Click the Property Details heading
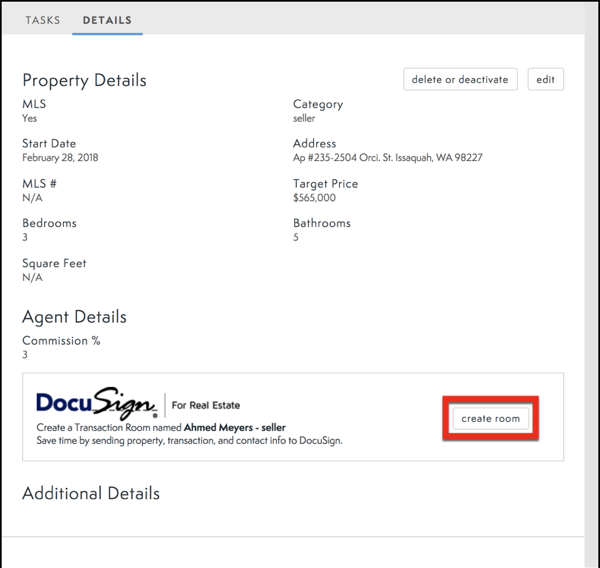600x568 pixels. click(x=84, y=80)
